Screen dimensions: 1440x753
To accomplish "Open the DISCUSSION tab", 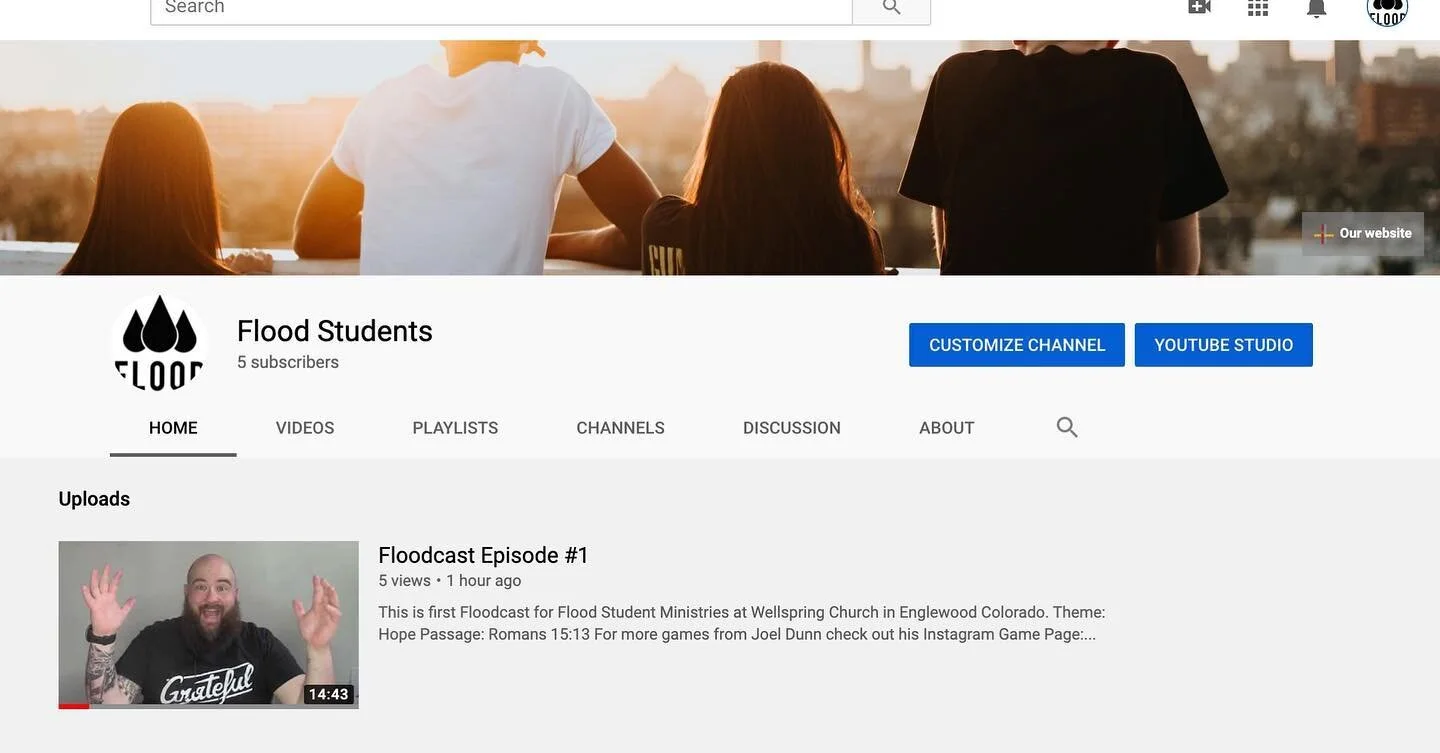I will pyautogui.click(x=792, y=428).
